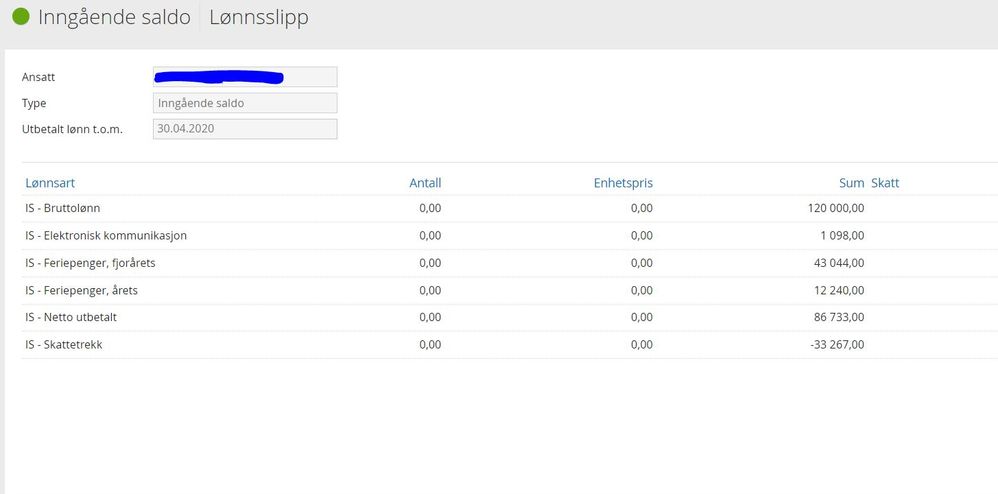Click the Antall value in Elektronisk kommunikasjon row
The width and height of the screenshot is (998, 494).
click(x=430, y=236)
